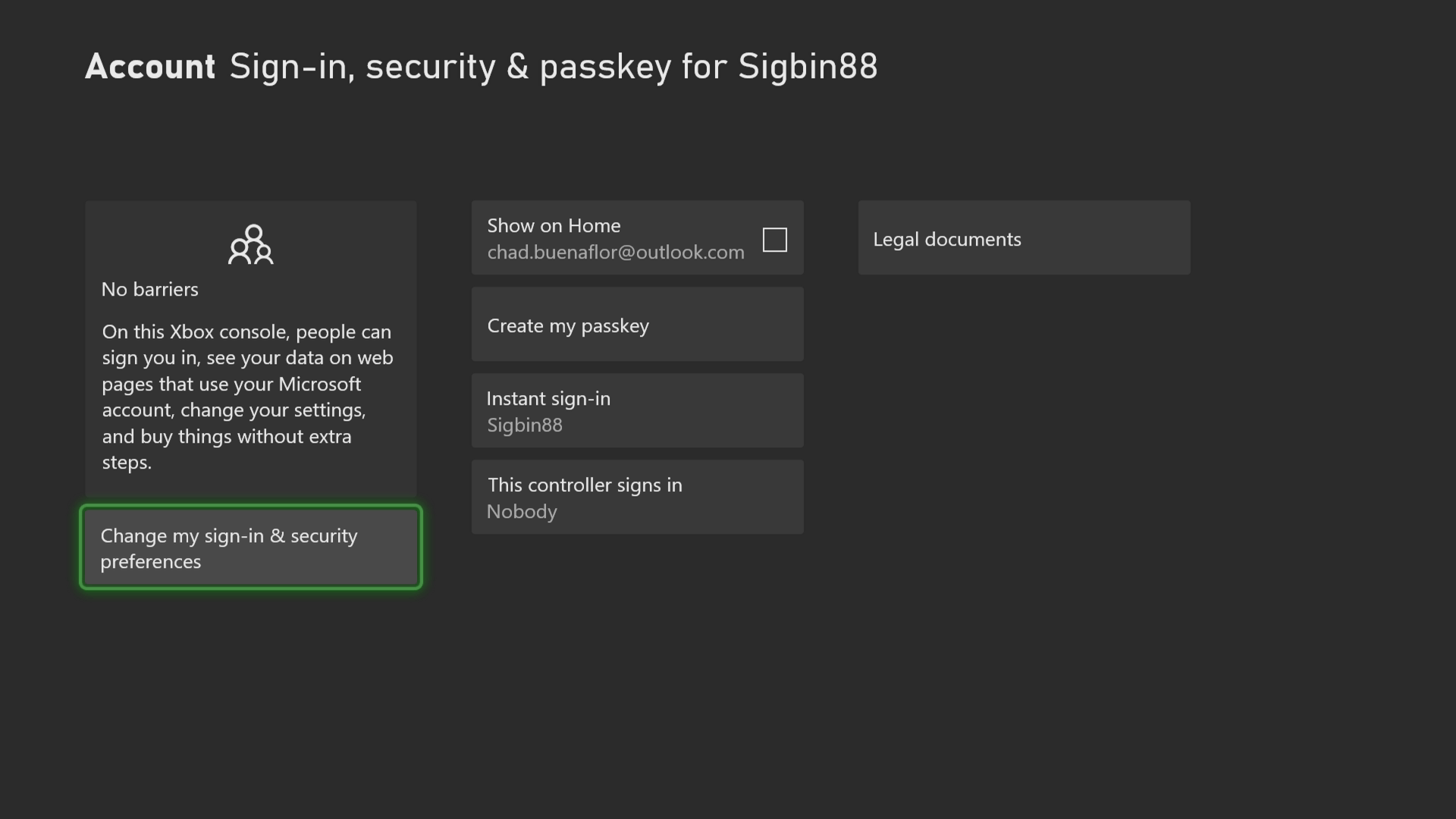
Task: Select the Show on Home tile
Action: click(x=637, y=237)
